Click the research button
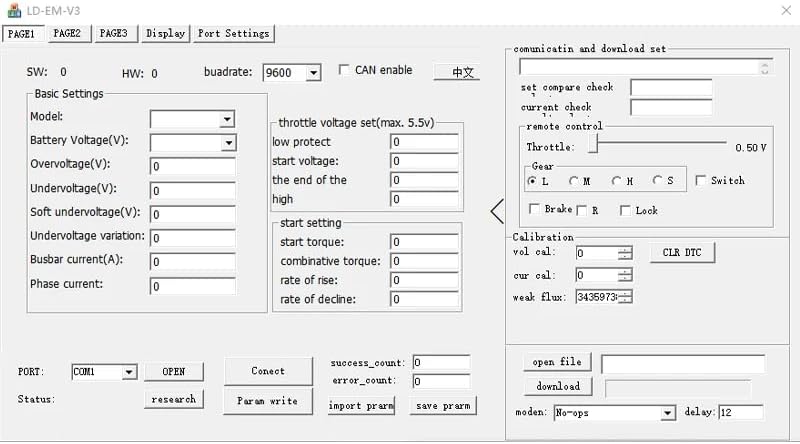 point(173,399)
